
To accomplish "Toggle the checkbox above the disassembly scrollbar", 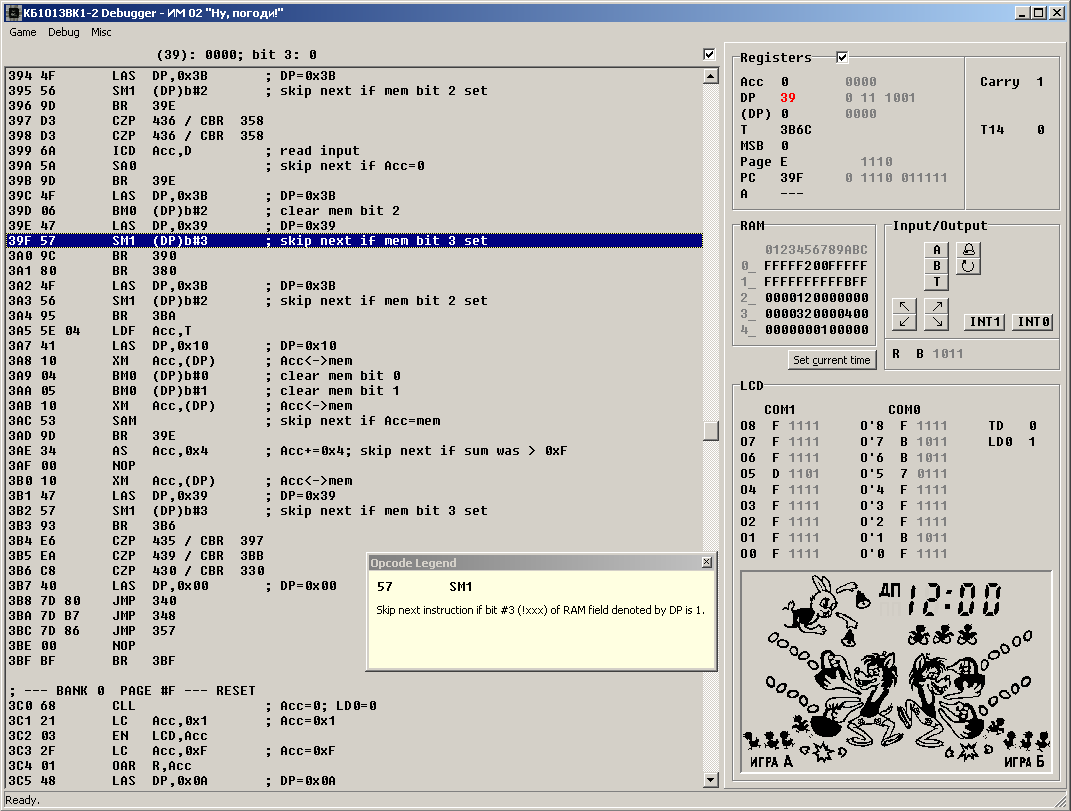I will [710, 54].
